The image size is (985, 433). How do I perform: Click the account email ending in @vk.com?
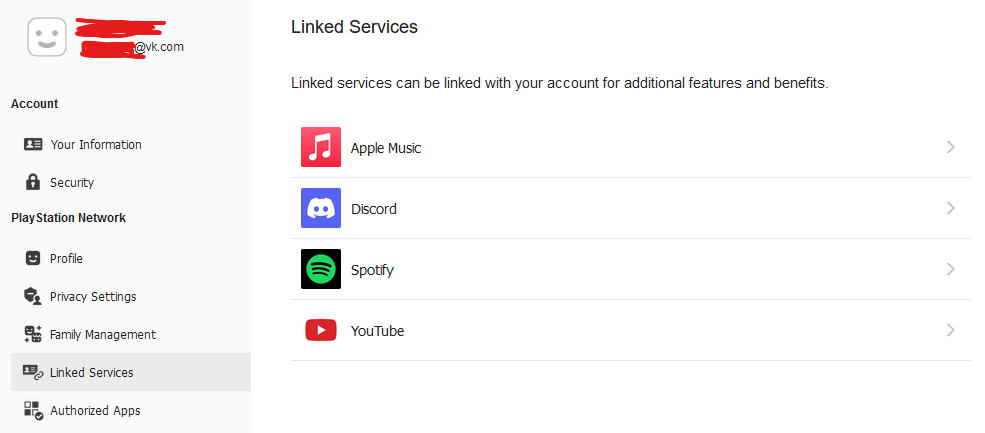click(133, 46)
